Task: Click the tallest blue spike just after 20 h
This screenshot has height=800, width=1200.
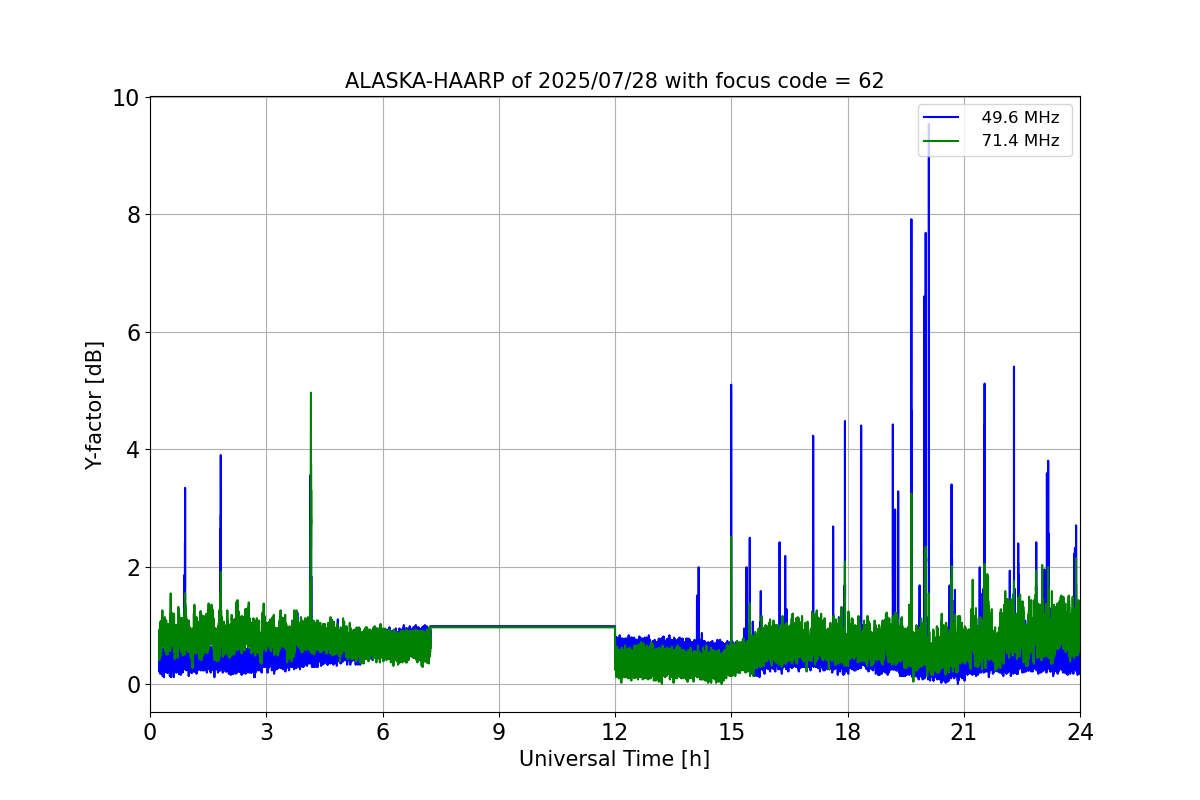Action: [x=928, y=128]
